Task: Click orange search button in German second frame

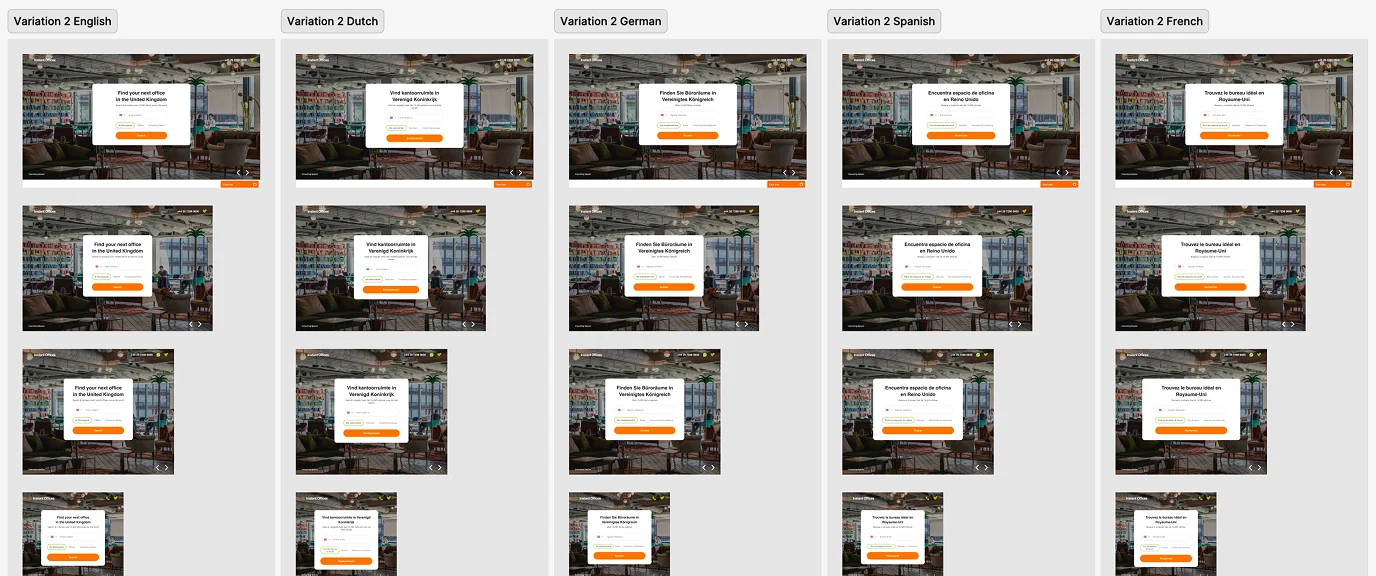Action: [x=664, y=287]
